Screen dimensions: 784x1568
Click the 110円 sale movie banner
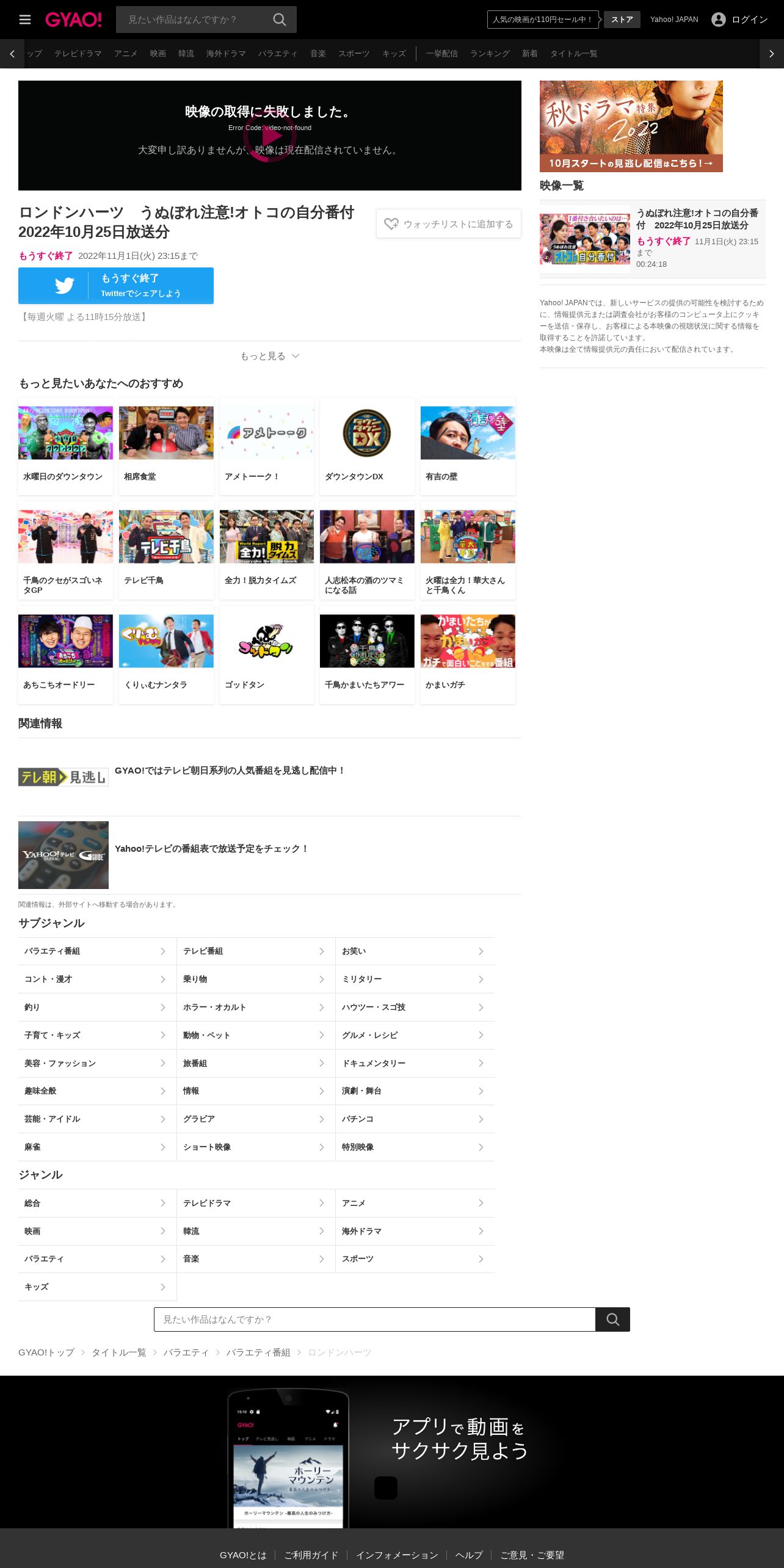pos(542,20)
